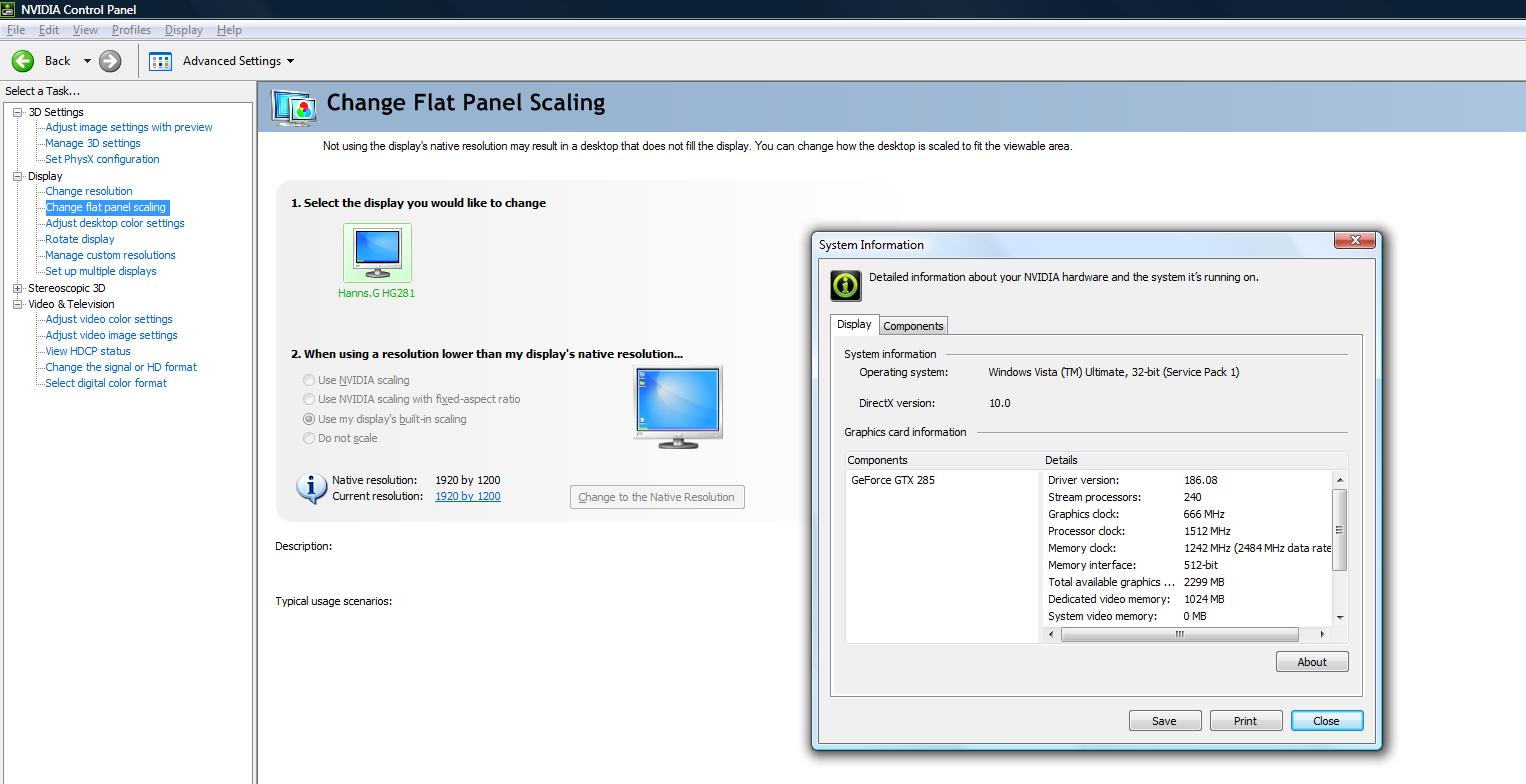Select NVIDIA scaling with fixed-aspect ratio
The width and height of the screenshot is (1526, 784).
click(x=309, y=399)
